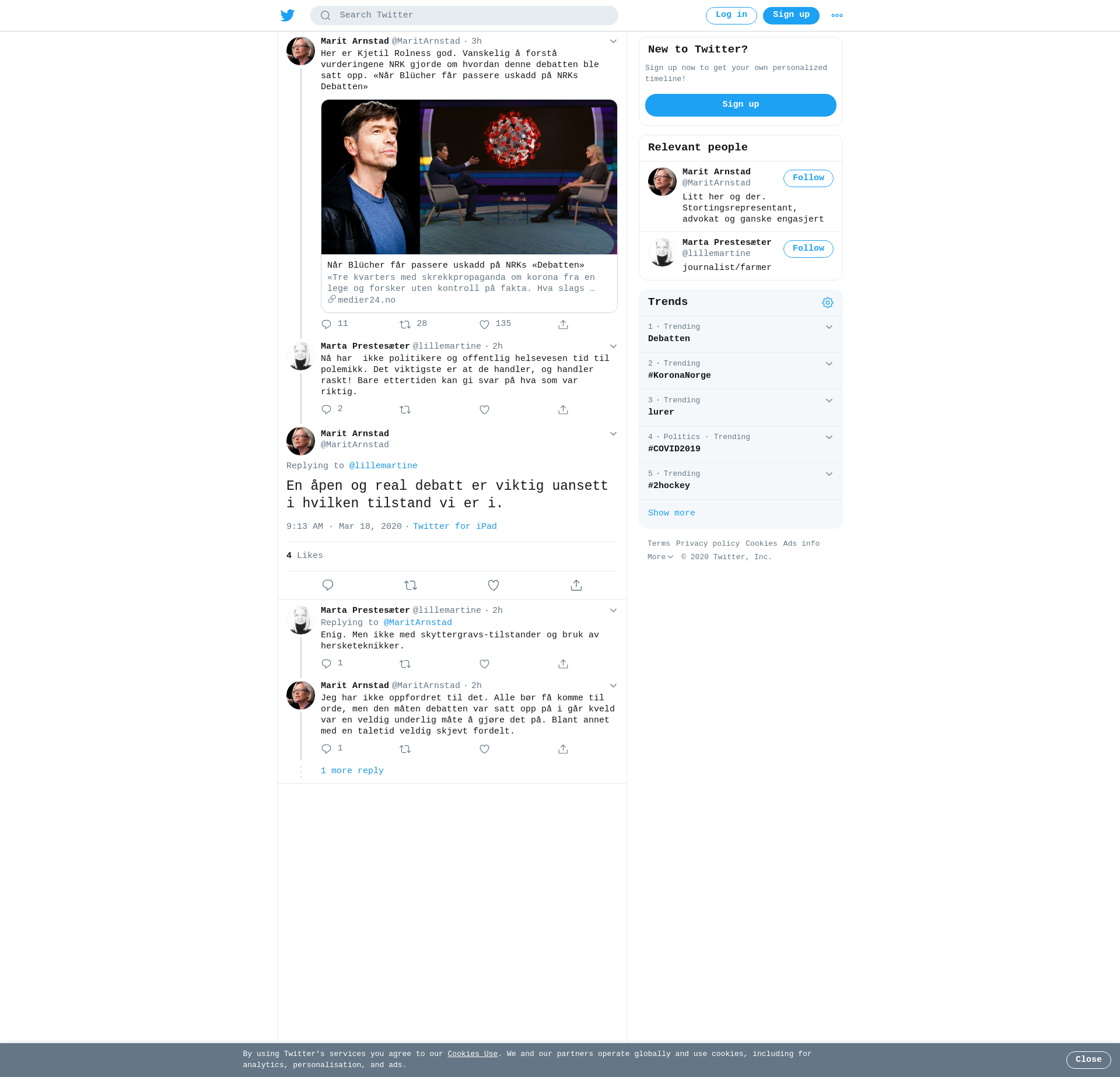Image resolution: width=1120 pixels, height=1077 pixels.
Task: Expand chevron for Debatten trend
Action: [829, 327]
